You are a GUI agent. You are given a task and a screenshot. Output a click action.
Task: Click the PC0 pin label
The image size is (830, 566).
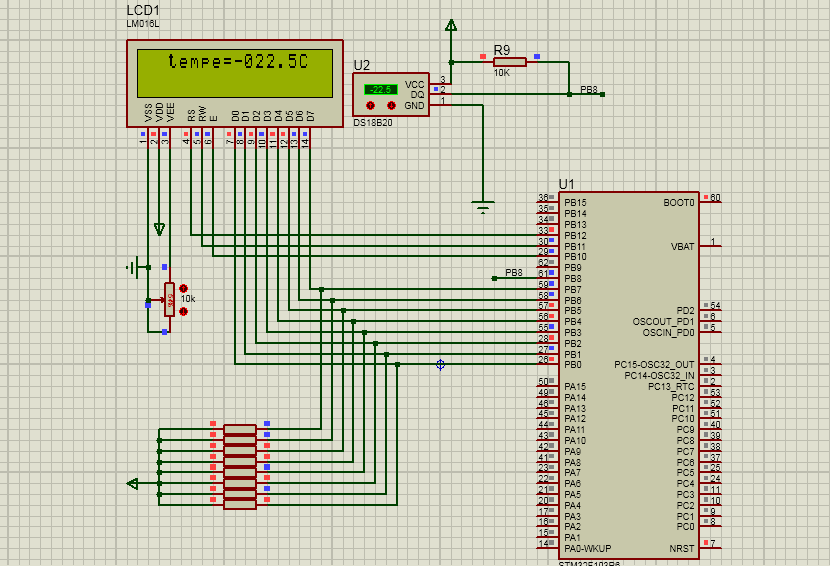[685, 527]
